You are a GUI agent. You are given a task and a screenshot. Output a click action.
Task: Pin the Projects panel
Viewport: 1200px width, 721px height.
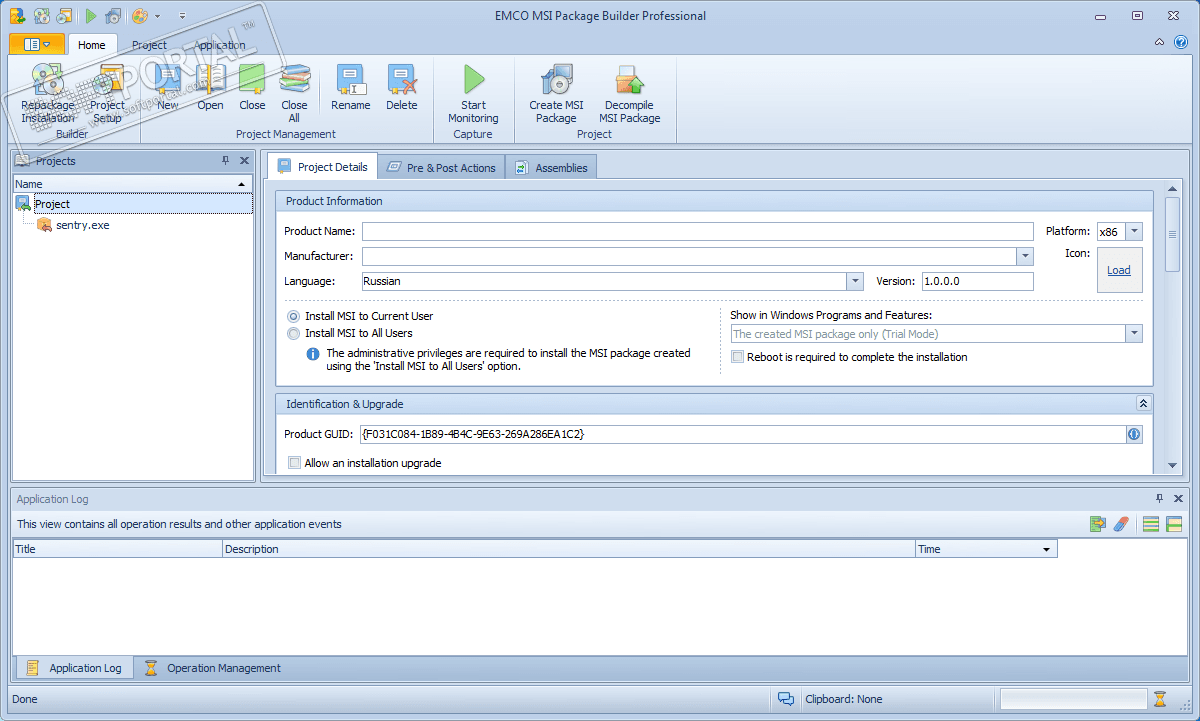tap(225, 160)
